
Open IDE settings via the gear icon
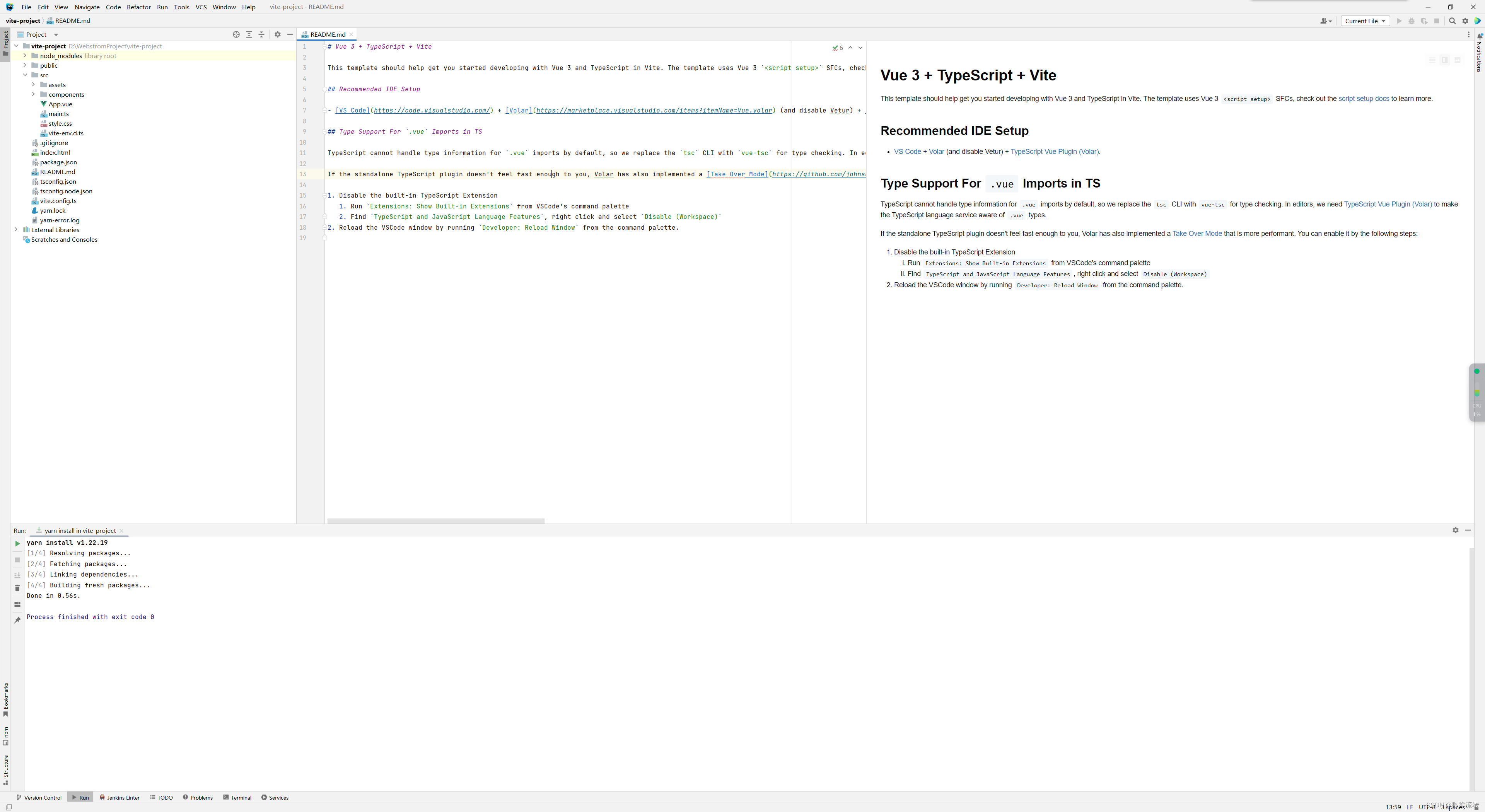coord(1465,21)
